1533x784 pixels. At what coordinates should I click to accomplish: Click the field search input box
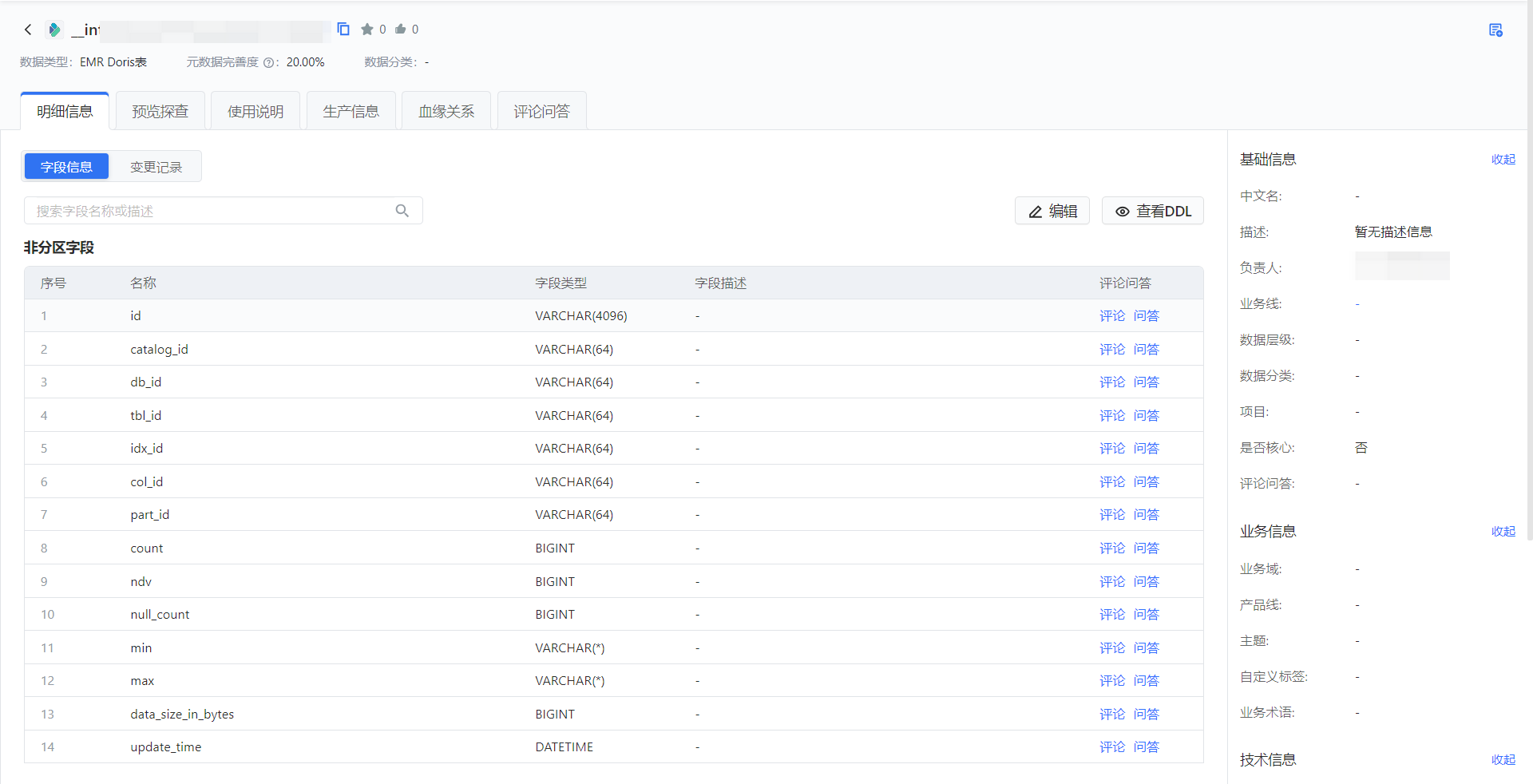tap(224, 211)
